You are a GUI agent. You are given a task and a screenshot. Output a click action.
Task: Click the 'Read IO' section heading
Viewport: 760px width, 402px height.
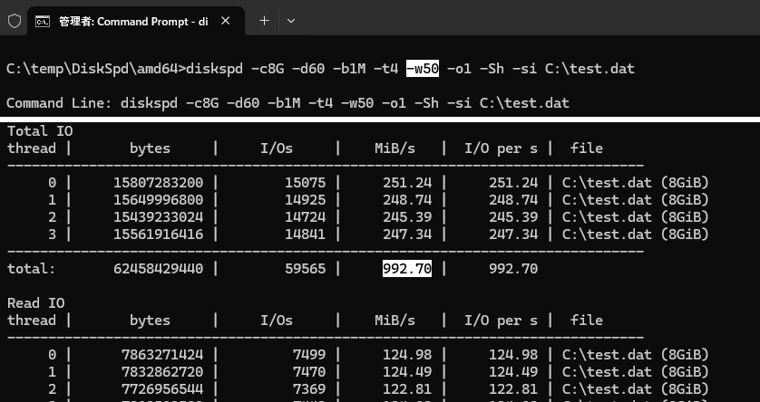pos(36,303)
